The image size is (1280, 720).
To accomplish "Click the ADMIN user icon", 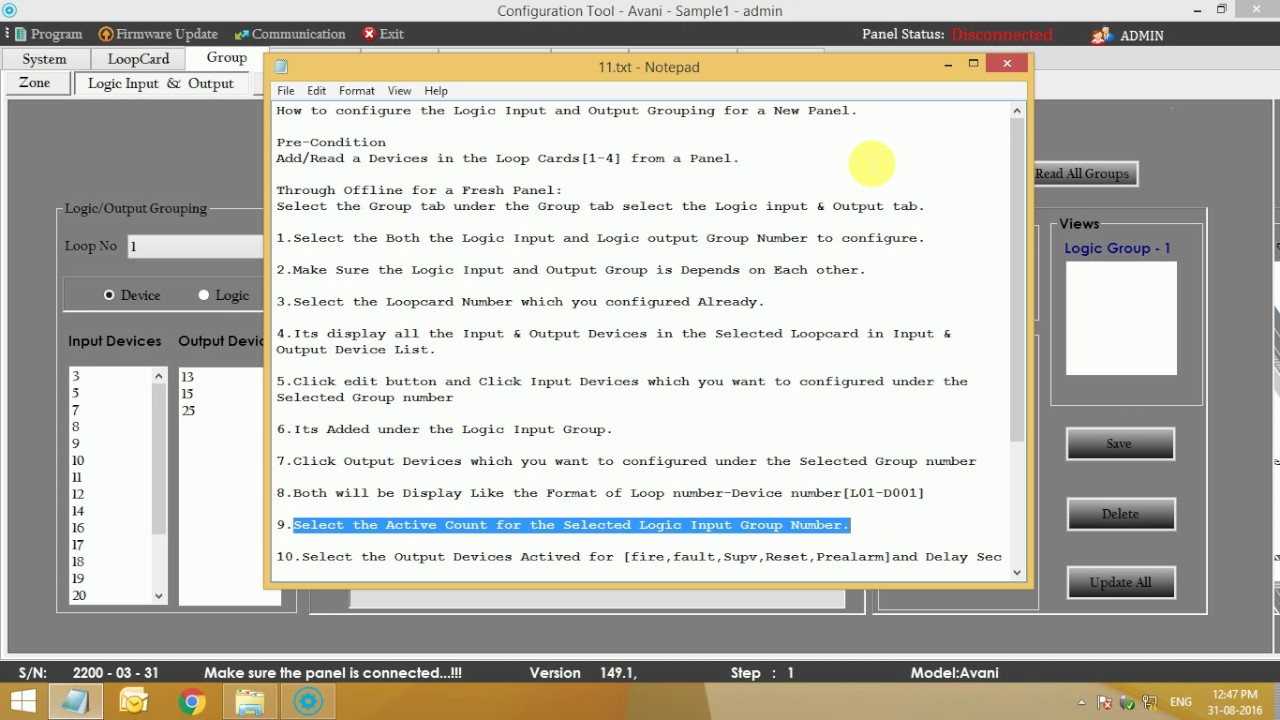I will pos(1102,35).
